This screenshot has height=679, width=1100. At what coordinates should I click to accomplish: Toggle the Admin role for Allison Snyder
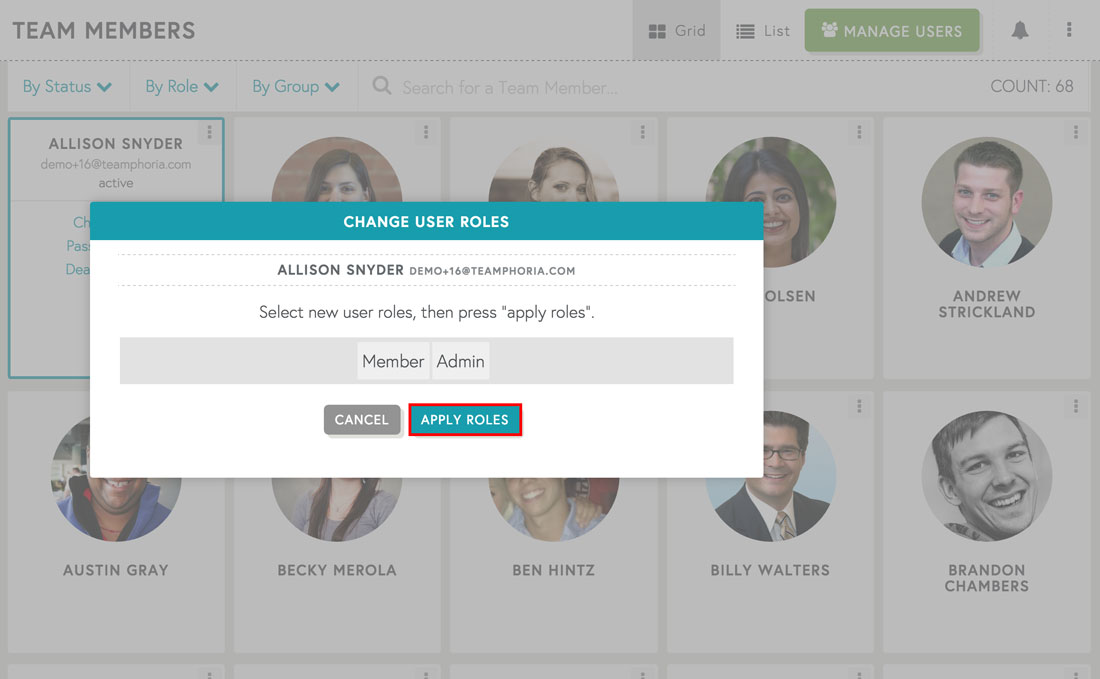click(460, 361)
